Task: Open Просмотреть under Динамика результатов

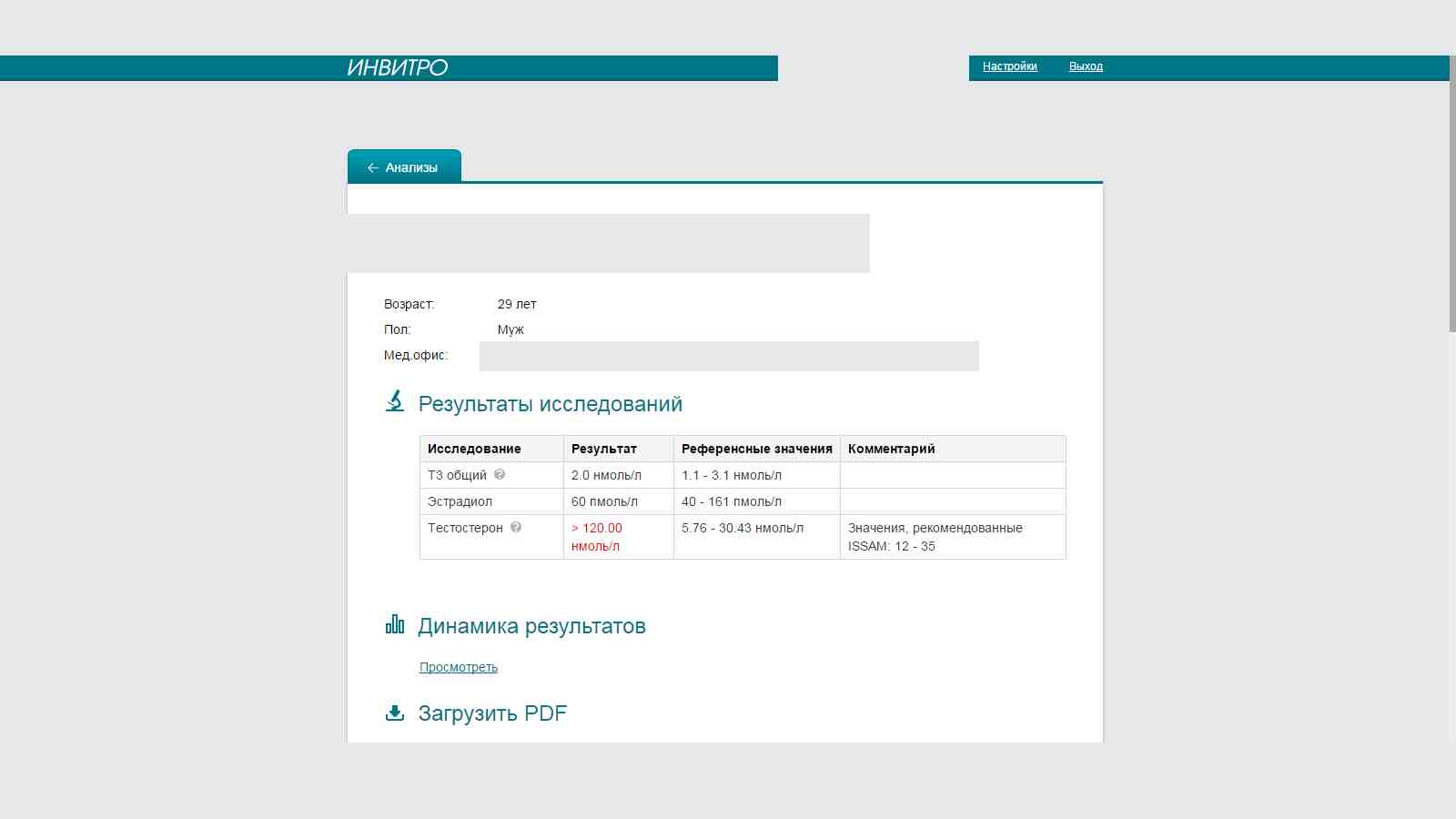Action: (x=458, y=667)
